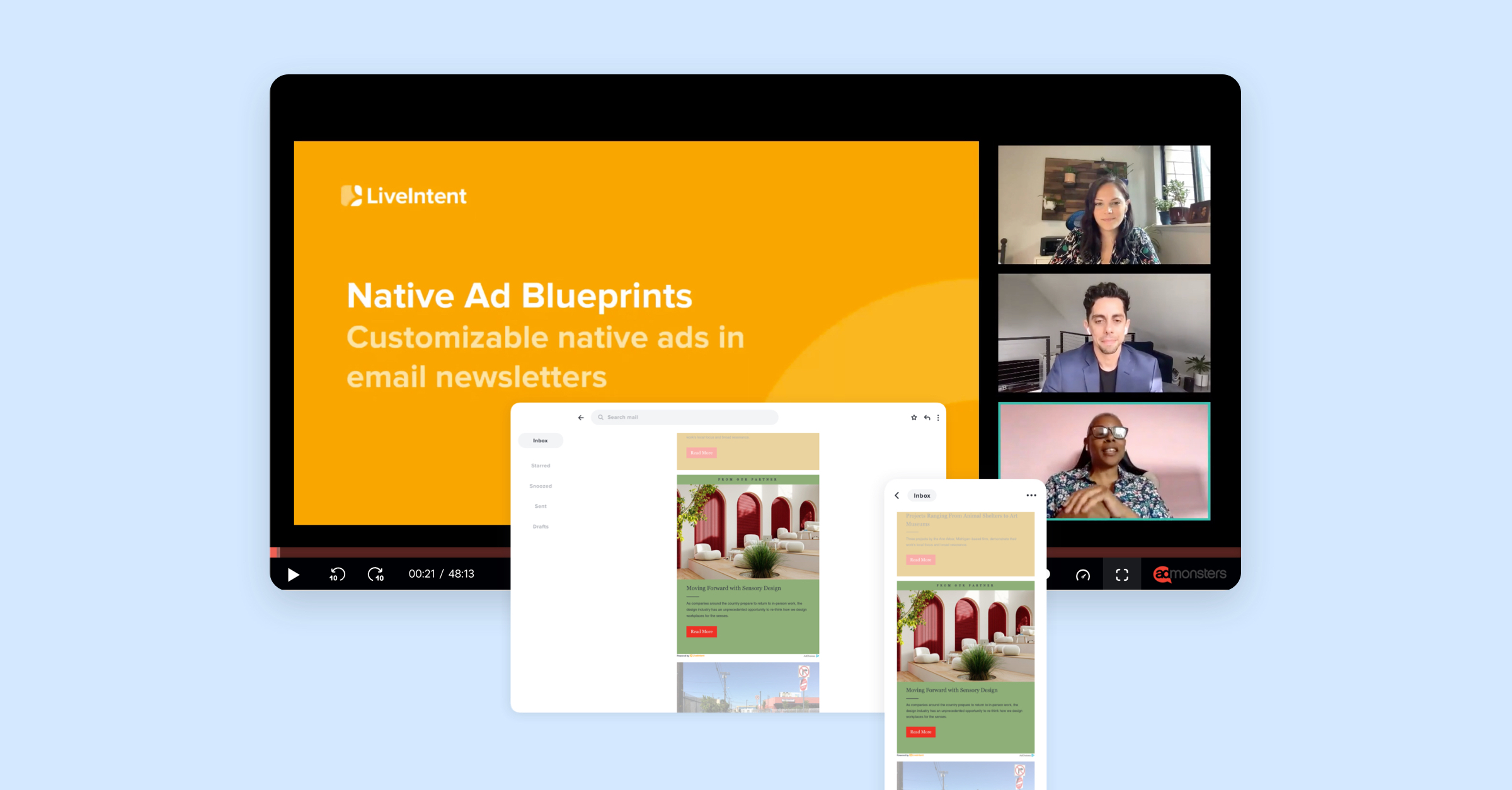Viewport: 1512px width, 790px height.
Task: Select Inbox in mail sidebar
Action: point(541,440)
